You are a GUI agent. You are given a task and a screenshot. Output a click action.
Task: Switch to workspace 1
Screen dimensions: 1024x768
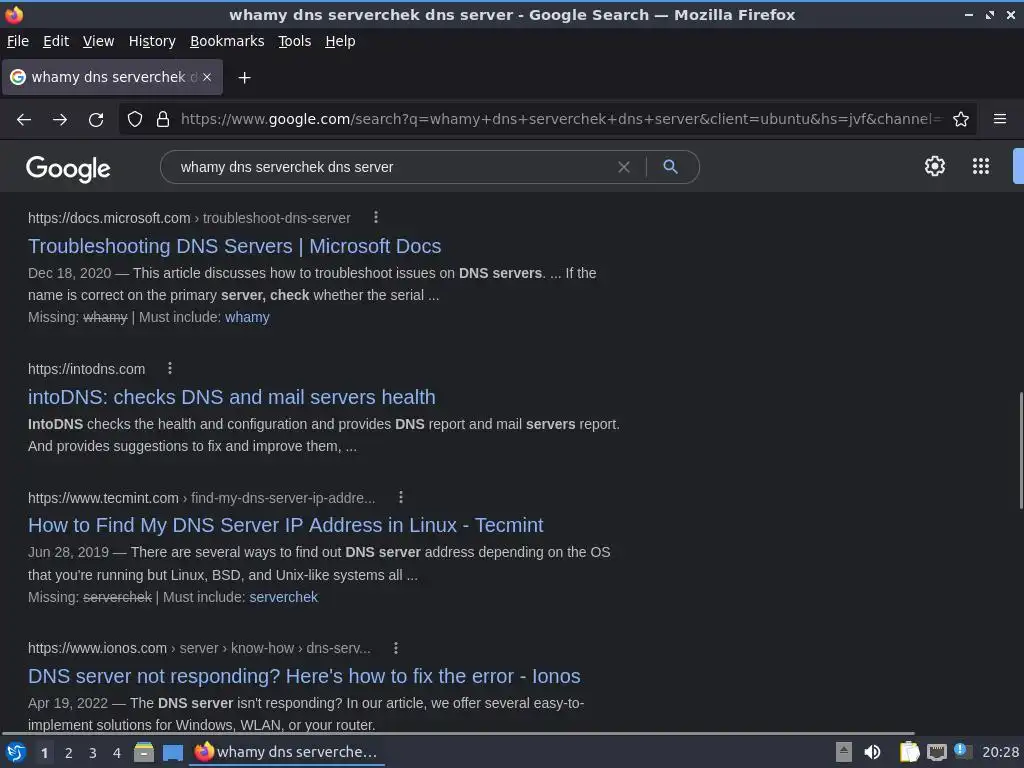pyautogui.click(x=44, y=753)
